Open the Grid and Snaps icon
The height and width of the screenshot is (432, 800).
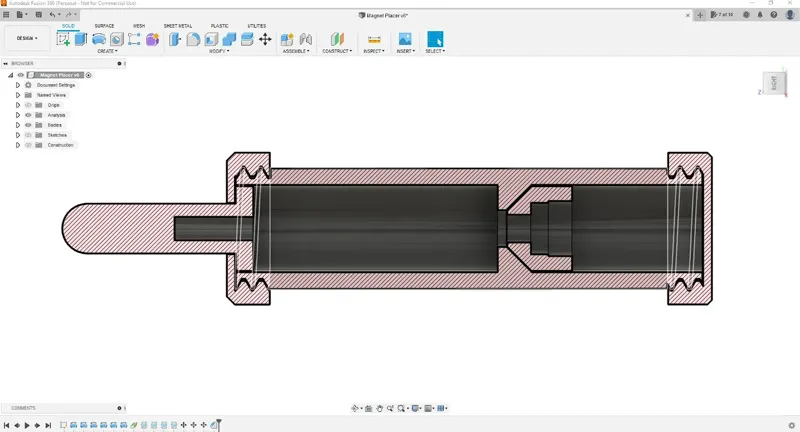click(429, 409)
